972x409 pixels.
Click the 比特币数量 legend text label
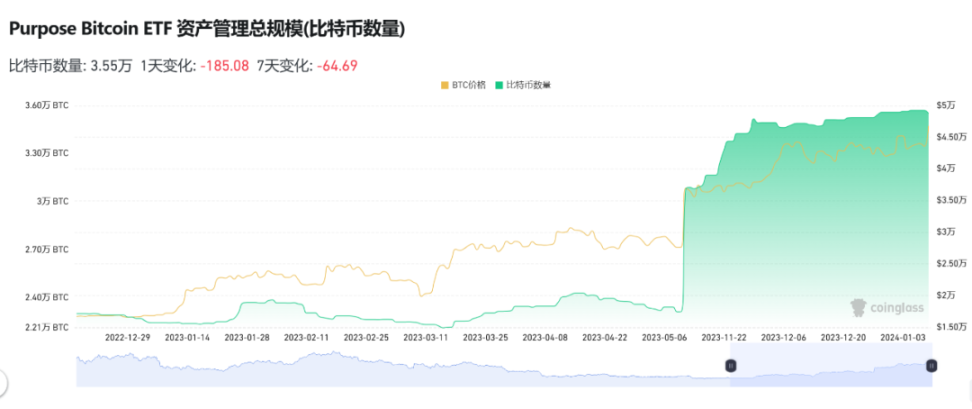(529, 85)
